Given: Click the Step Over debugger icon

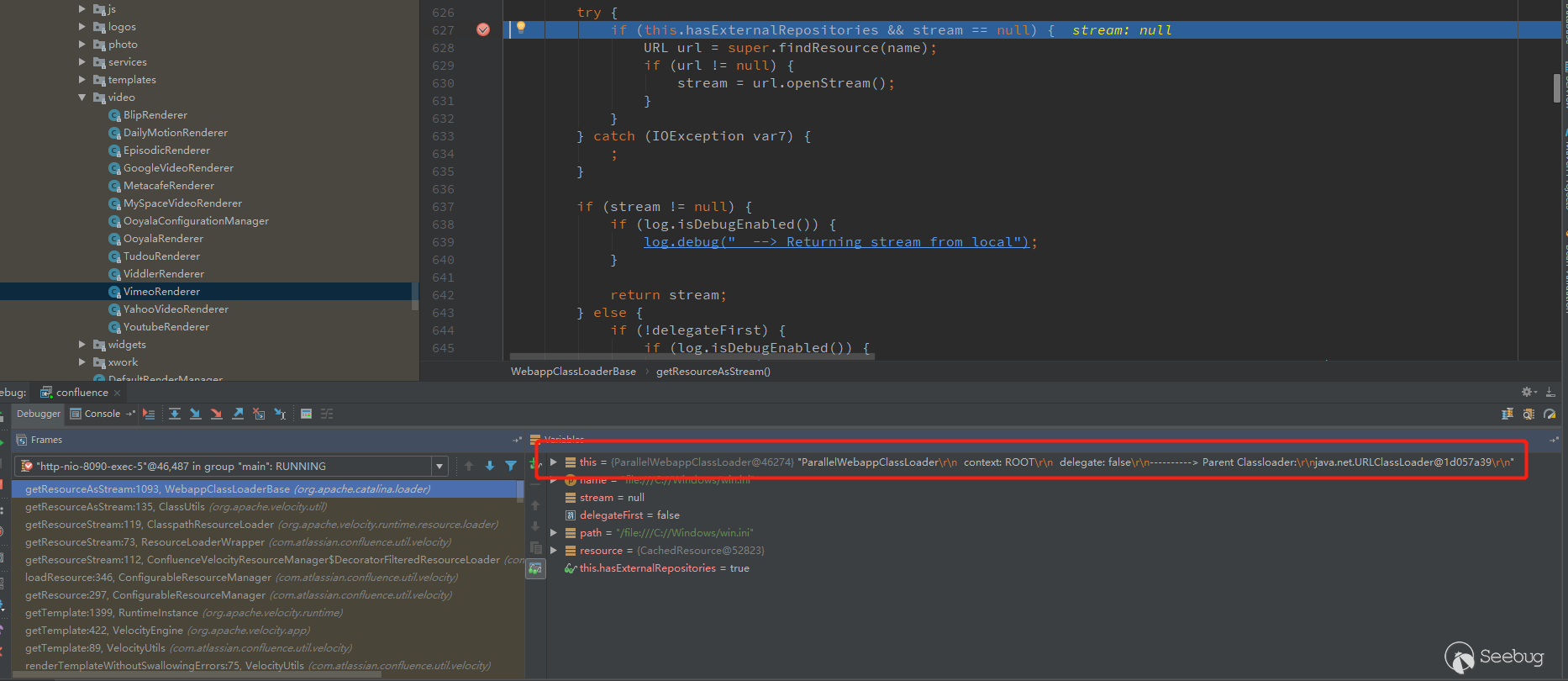Looking at the screenshot, I should 175,414.
